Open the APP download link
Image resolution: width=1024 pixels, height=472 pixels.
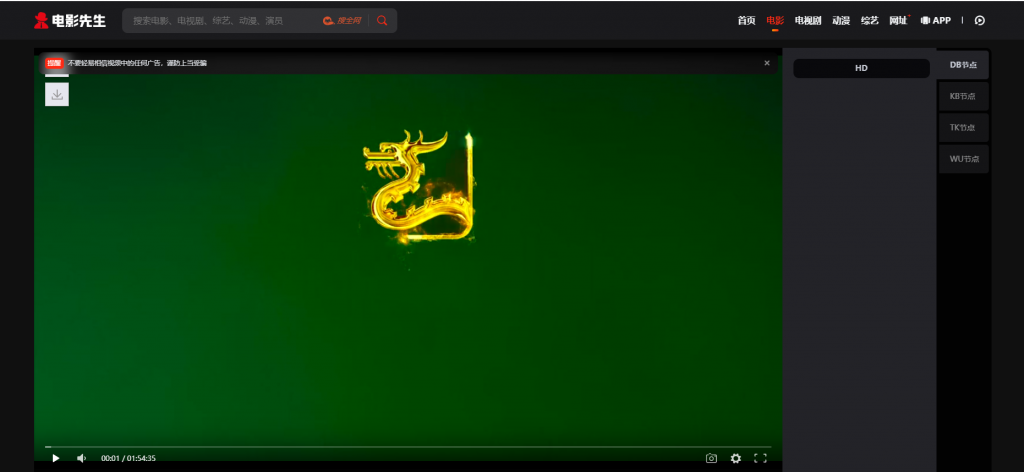(x=936, y=21)
